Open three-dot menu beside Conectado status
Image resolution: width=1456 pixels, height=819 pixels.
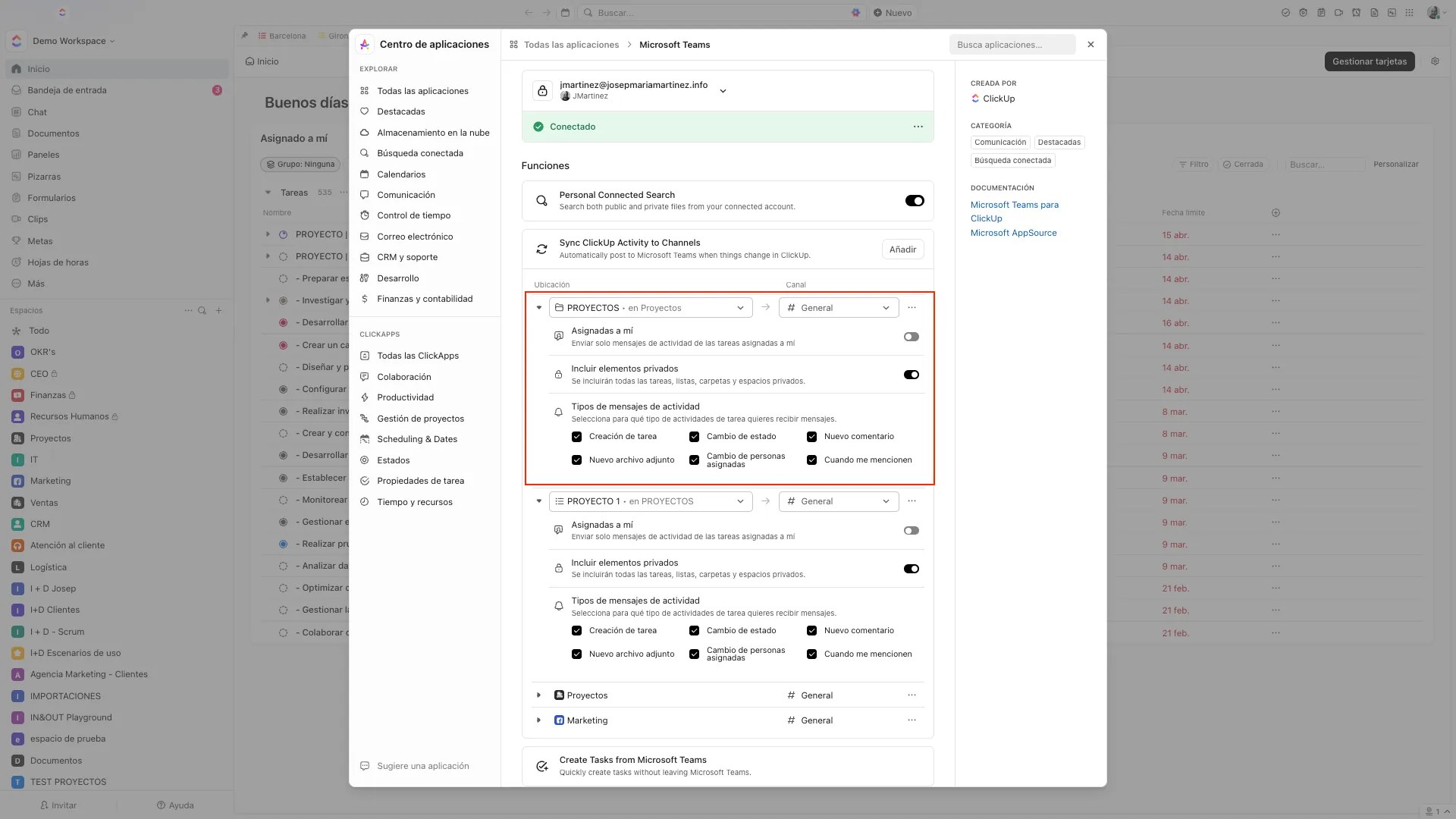918,127
